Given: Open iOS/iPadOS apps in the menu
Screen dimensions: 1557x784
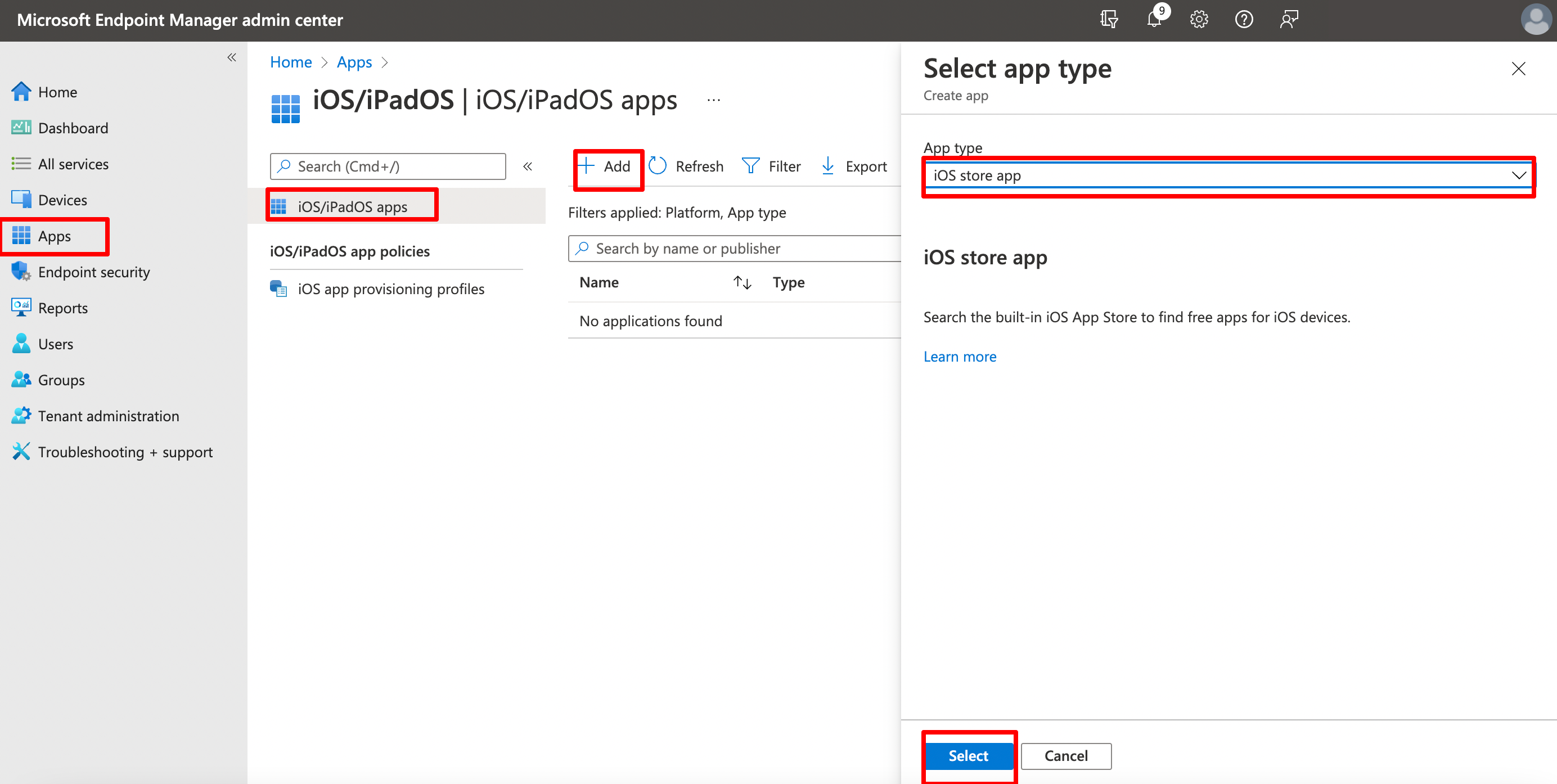Looking at the screenshot, I should pyautogui.click(x=352, y=206).
